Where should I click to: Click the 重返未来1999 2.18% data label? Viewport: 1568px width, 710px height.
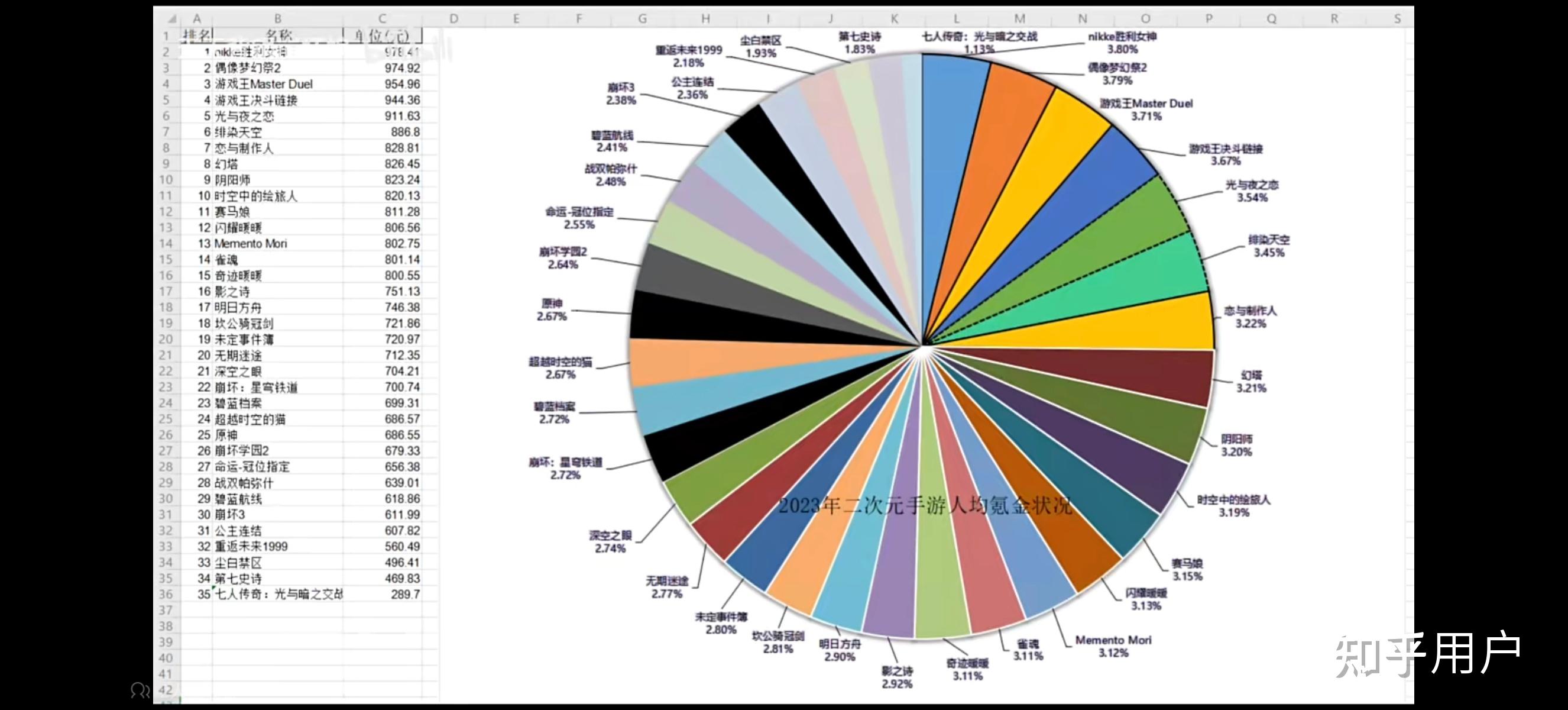[688, 56]
